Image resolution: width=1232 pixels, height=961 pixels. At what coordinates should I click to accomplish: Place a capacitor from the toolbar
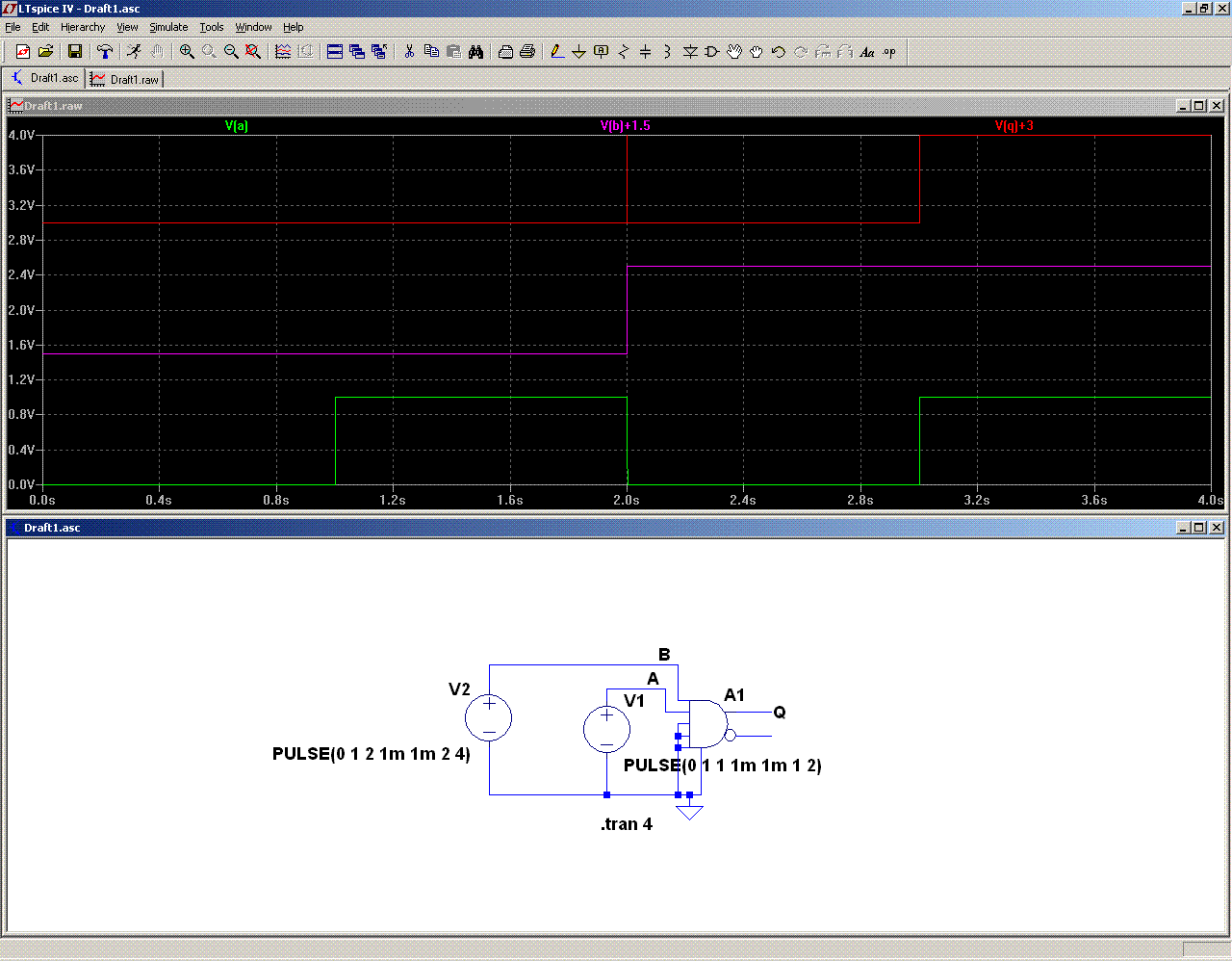click(645, 52)
